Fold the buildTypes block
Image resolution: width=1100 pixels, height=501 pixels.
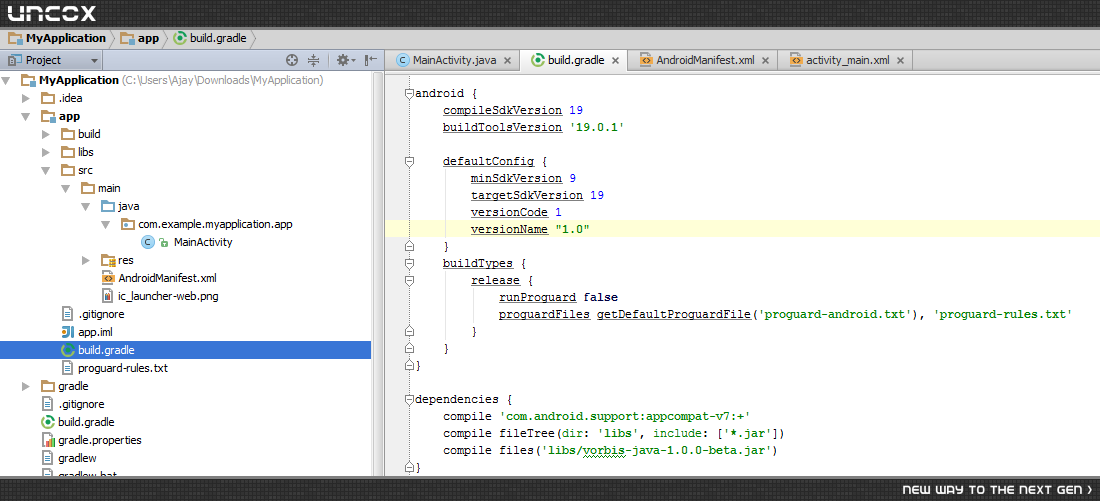[409, 264]
